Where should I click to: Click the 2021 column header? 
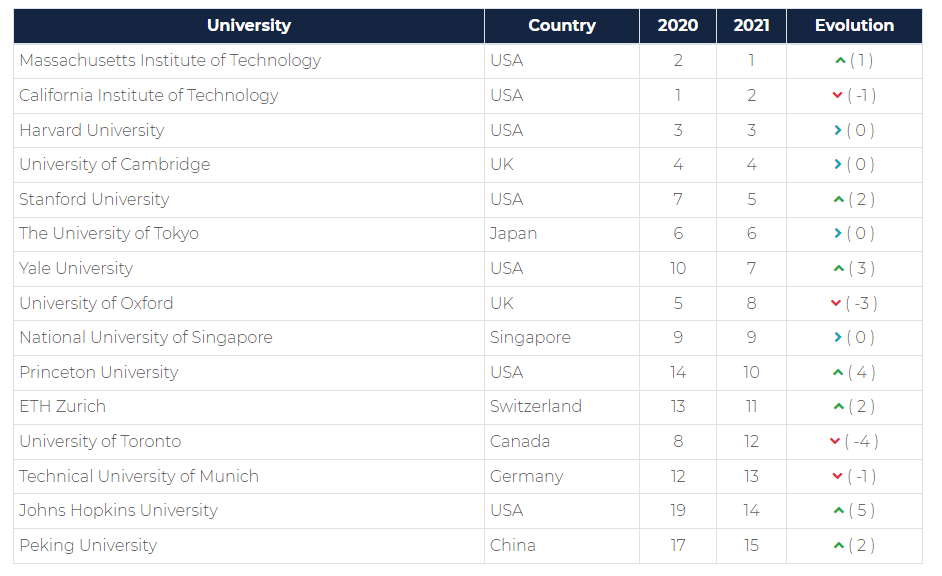pyautogui.click(x=751, y=26)
